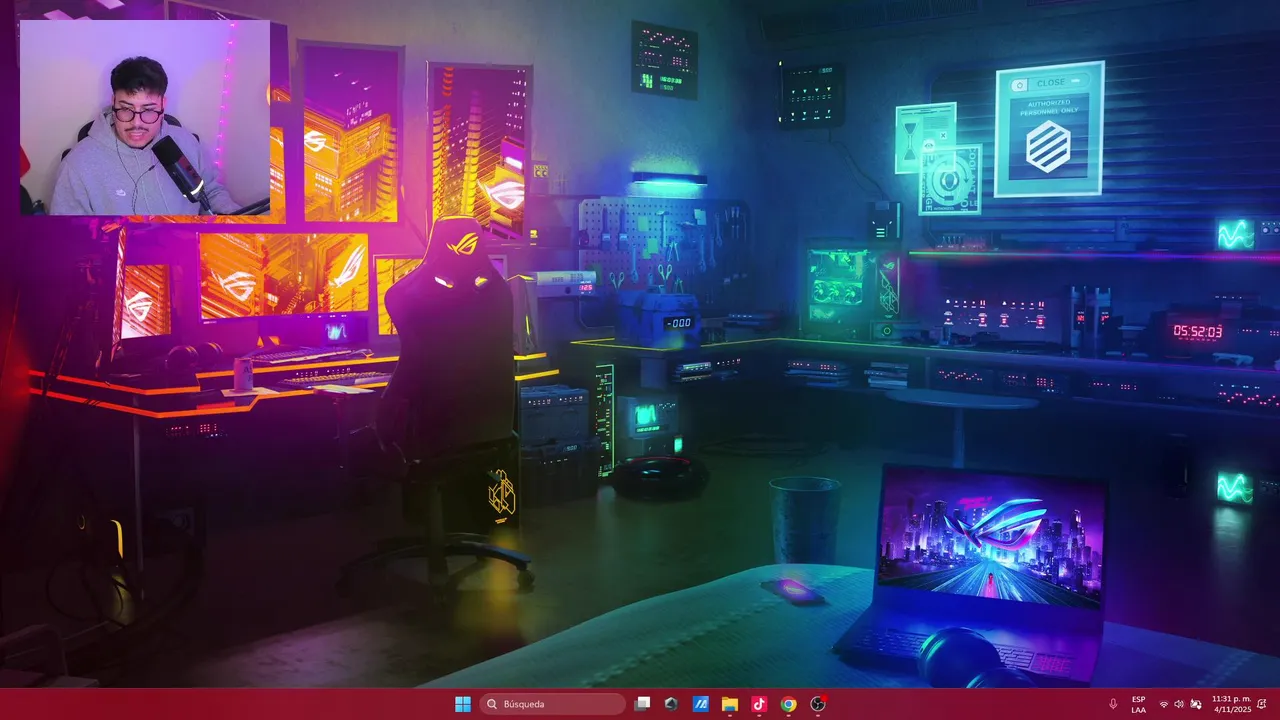This screenshot has height=720, width=1280.
Task: Open Task View from the taskbar
Action: pyautogui.click(x=643, y=704)
